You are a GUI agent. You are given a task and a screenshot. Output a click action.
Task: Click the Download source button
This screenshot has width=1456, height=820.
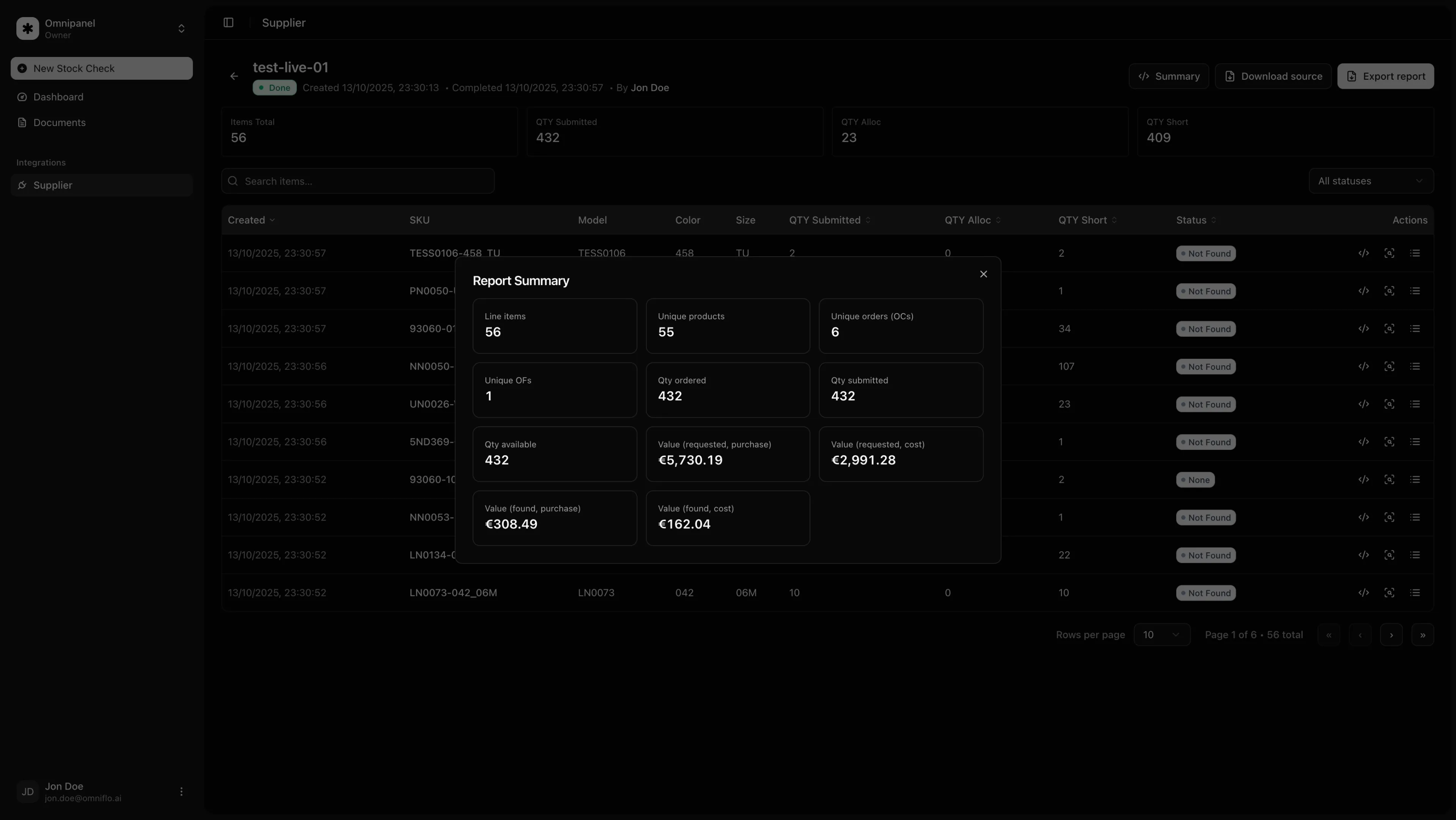[1273, 76]
